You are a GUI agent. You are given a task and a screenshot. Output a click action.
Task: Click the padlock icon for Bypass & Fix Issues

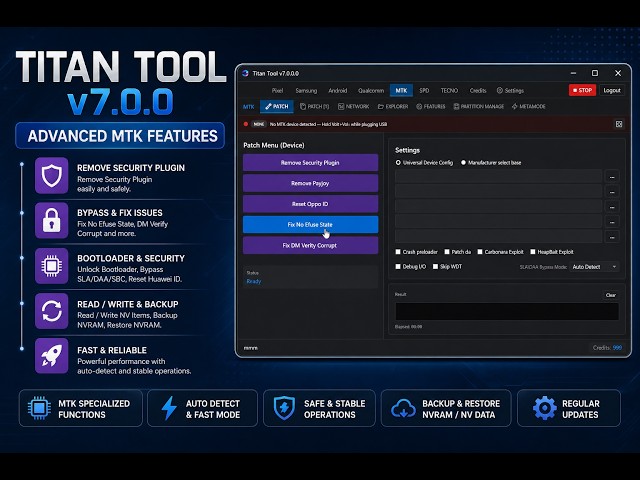tap(52, 220)
